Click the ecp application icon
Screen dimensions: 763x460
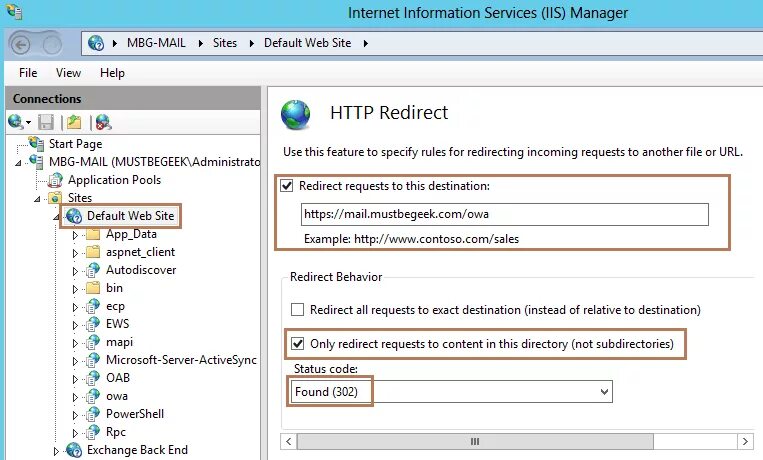pos(92,306)
